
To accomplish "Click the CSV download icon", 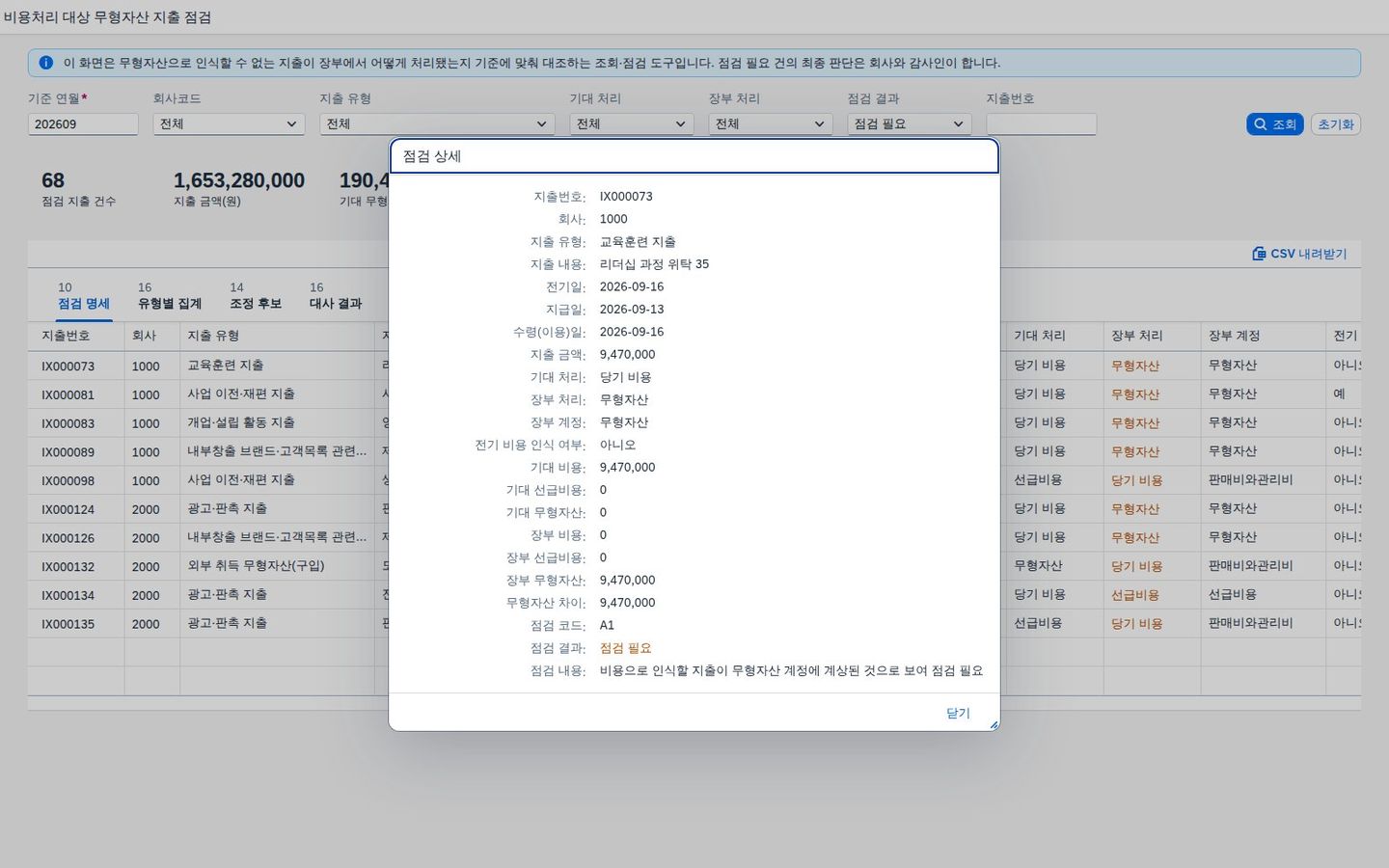I will pos(1259,254).
